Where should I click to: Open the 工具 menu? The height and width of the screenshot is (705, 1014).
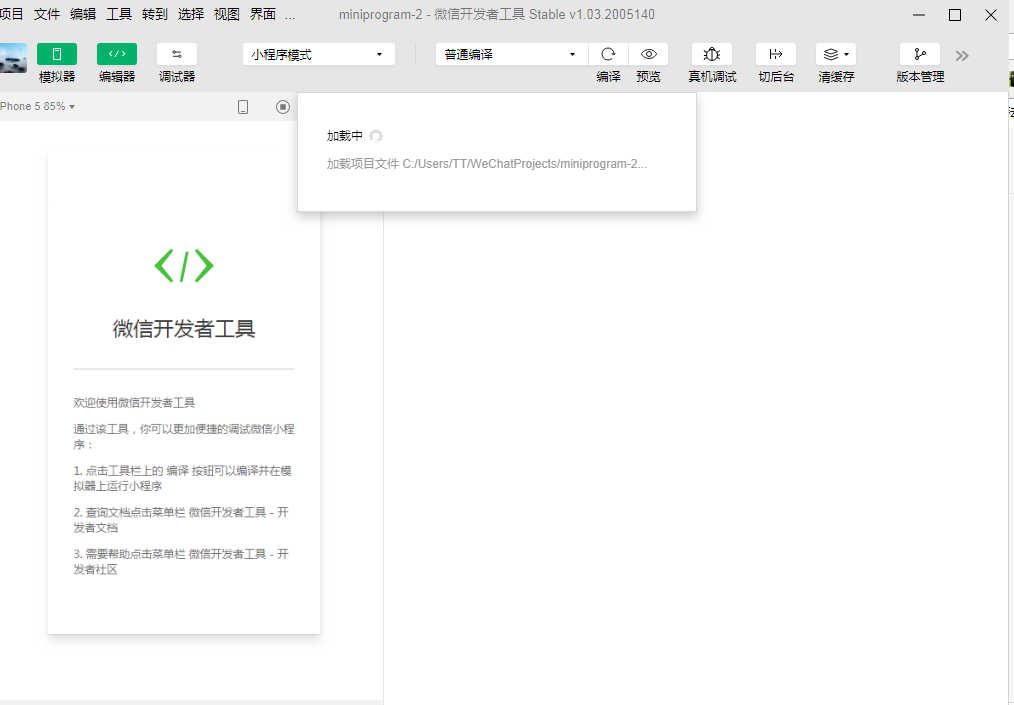click(119, 14)
